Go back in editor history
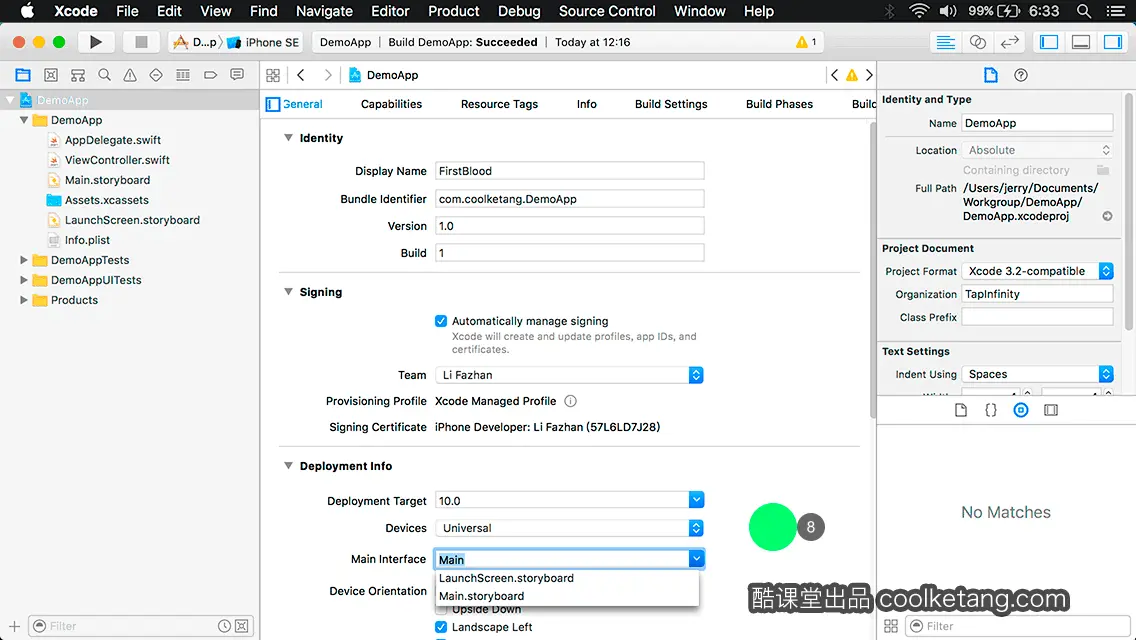1136x640 pixels. point(301,75)
